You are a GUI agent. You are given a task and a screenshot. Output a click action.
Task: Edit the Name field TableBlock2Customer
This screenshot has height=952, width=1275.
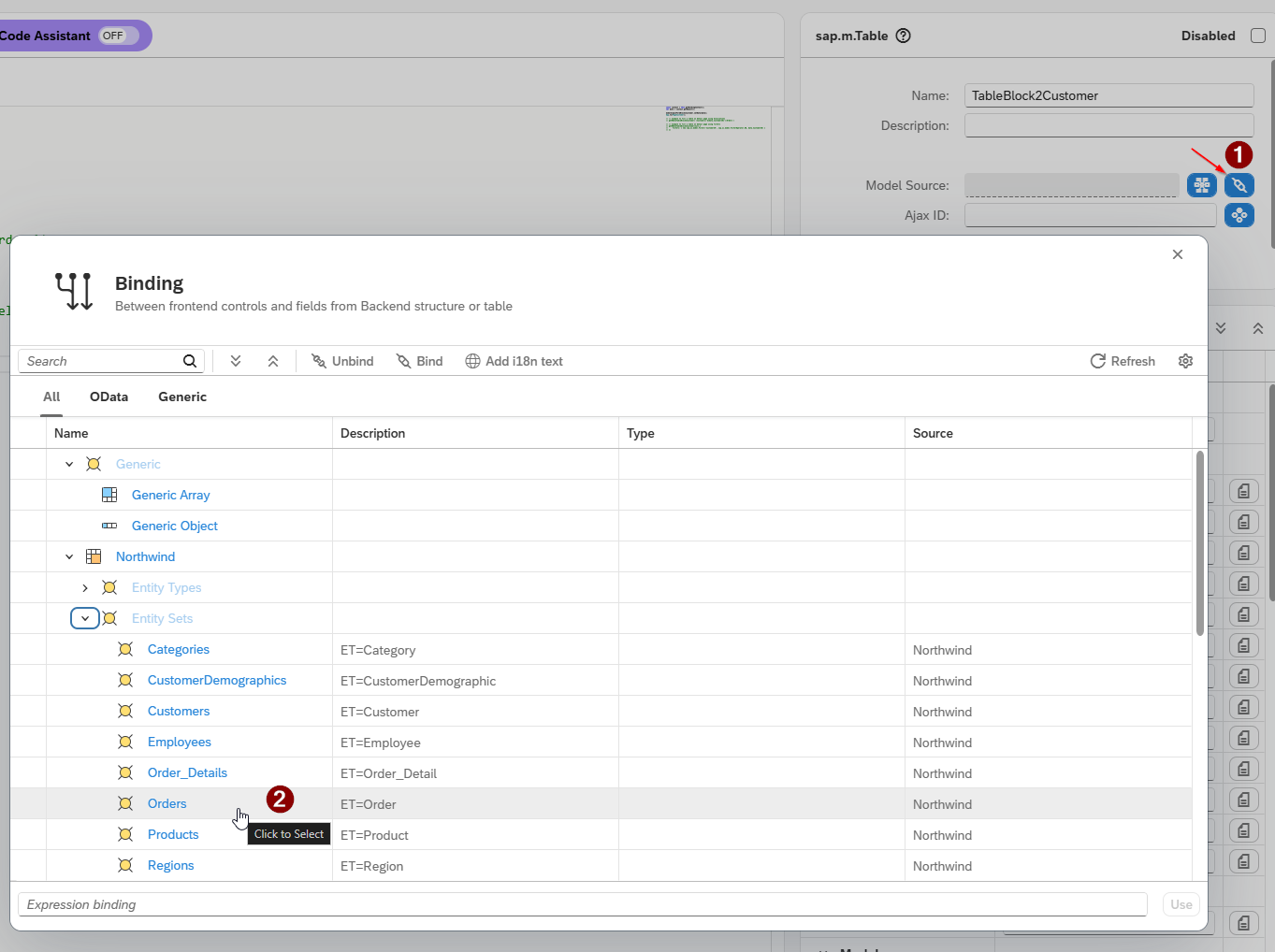[x=1108, y=95]
